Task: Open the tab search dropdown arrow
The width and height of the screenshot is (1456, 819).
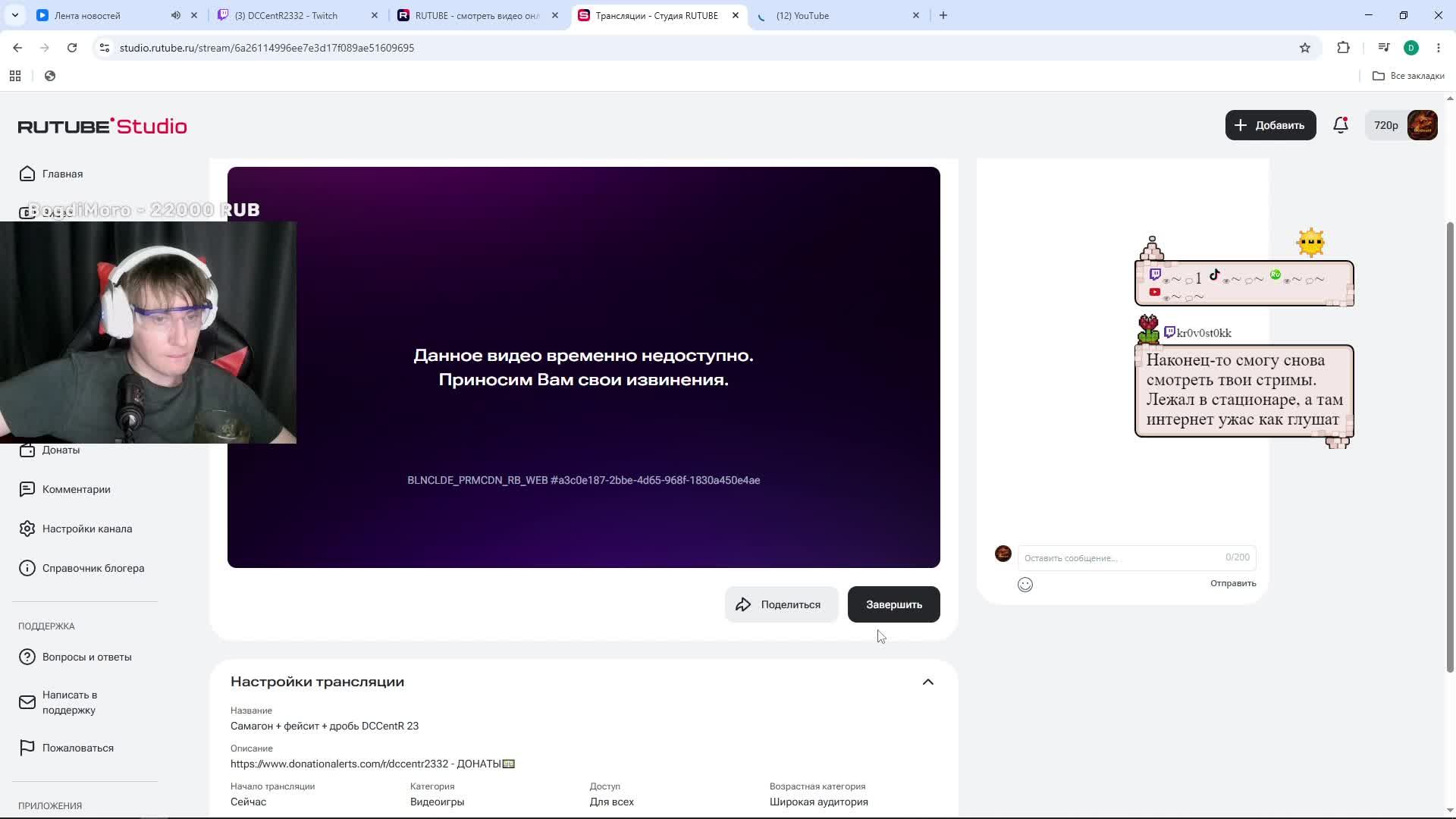Action: coord(15,15)
